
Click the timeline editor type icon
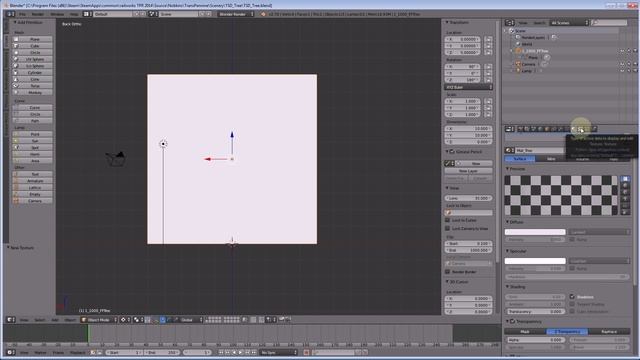(10, 352)
